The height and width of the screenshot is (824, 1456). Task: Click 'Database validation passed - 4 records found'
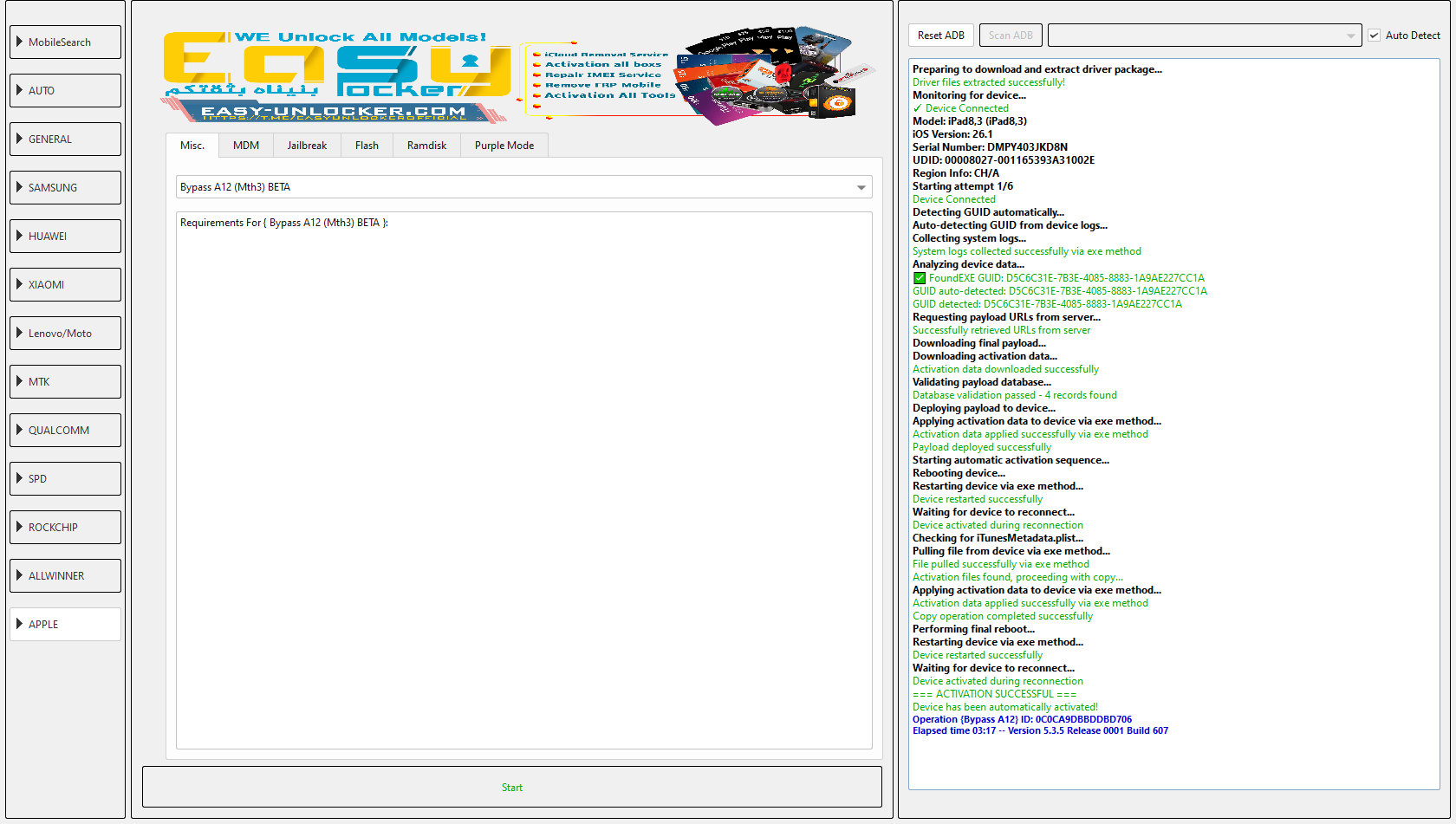point(1015,395)
